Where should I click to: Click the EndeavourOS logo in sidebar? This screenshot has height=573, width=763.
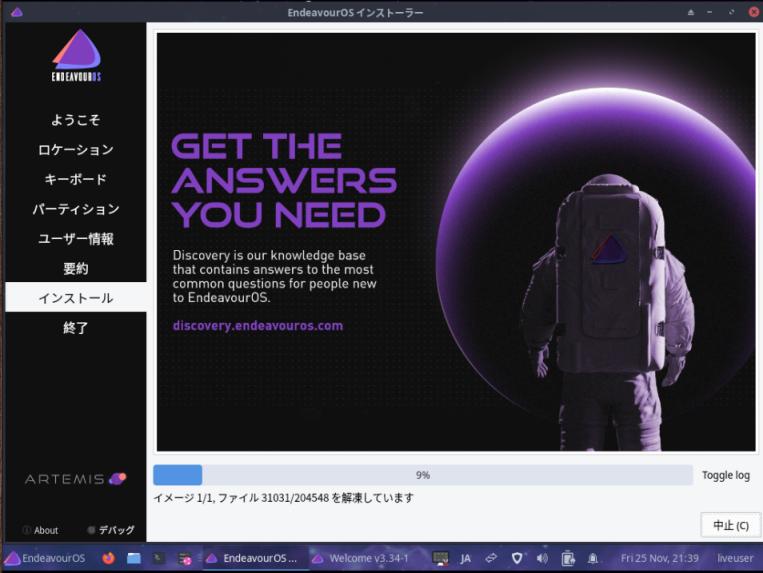click(76, 55)
